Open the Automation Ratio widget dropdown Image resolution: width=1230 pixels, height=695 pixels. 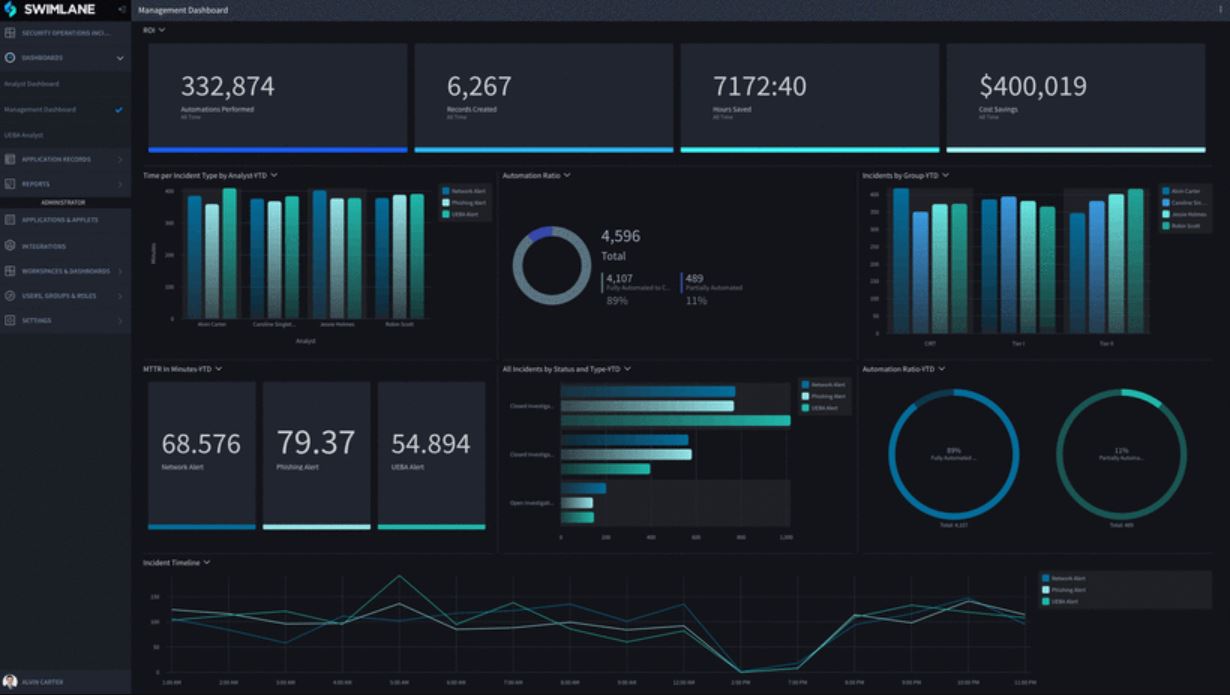tap(567, 175)
